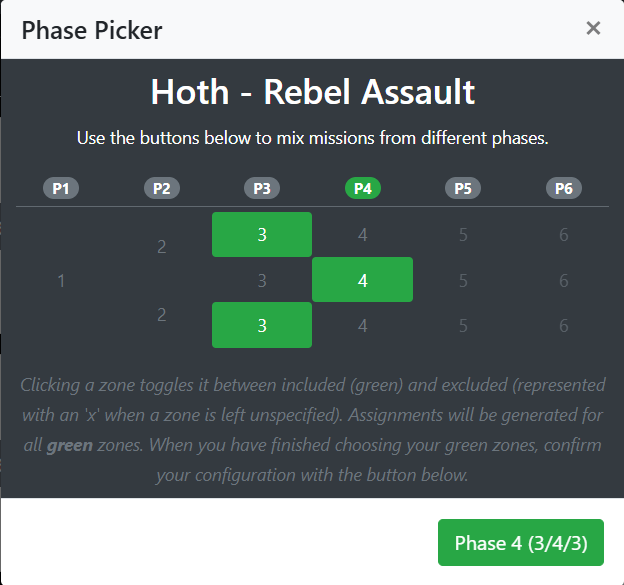Exclude the green middle-row zone 4
This screenshot has height=585, width=624.
362,281
